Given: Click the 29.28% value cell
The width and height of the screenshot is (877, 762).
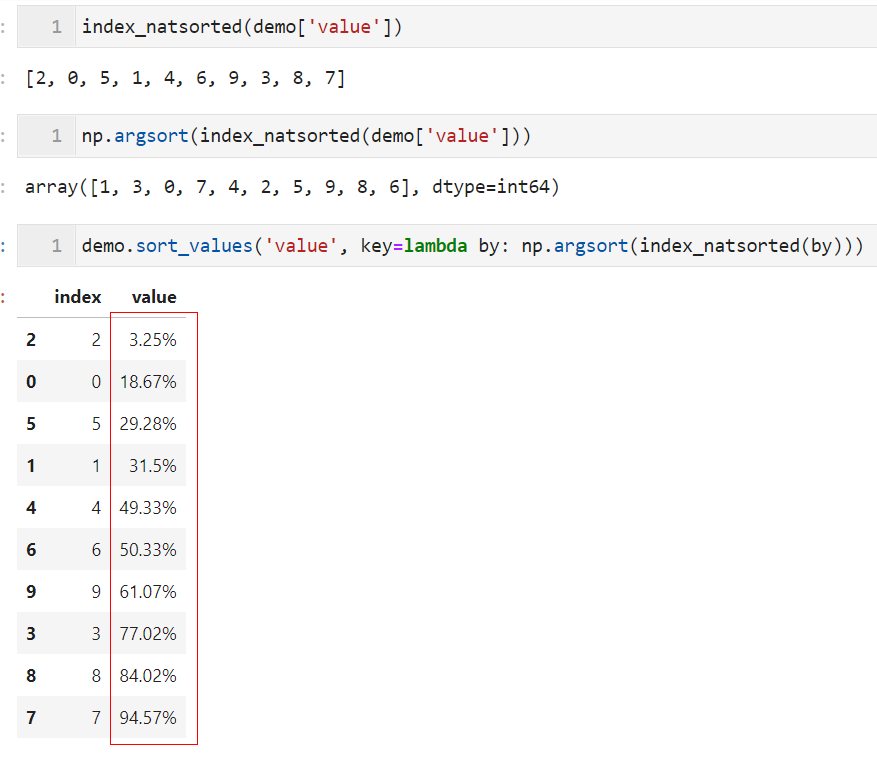Looking at the screenshot, I should [x=148, y=424].
